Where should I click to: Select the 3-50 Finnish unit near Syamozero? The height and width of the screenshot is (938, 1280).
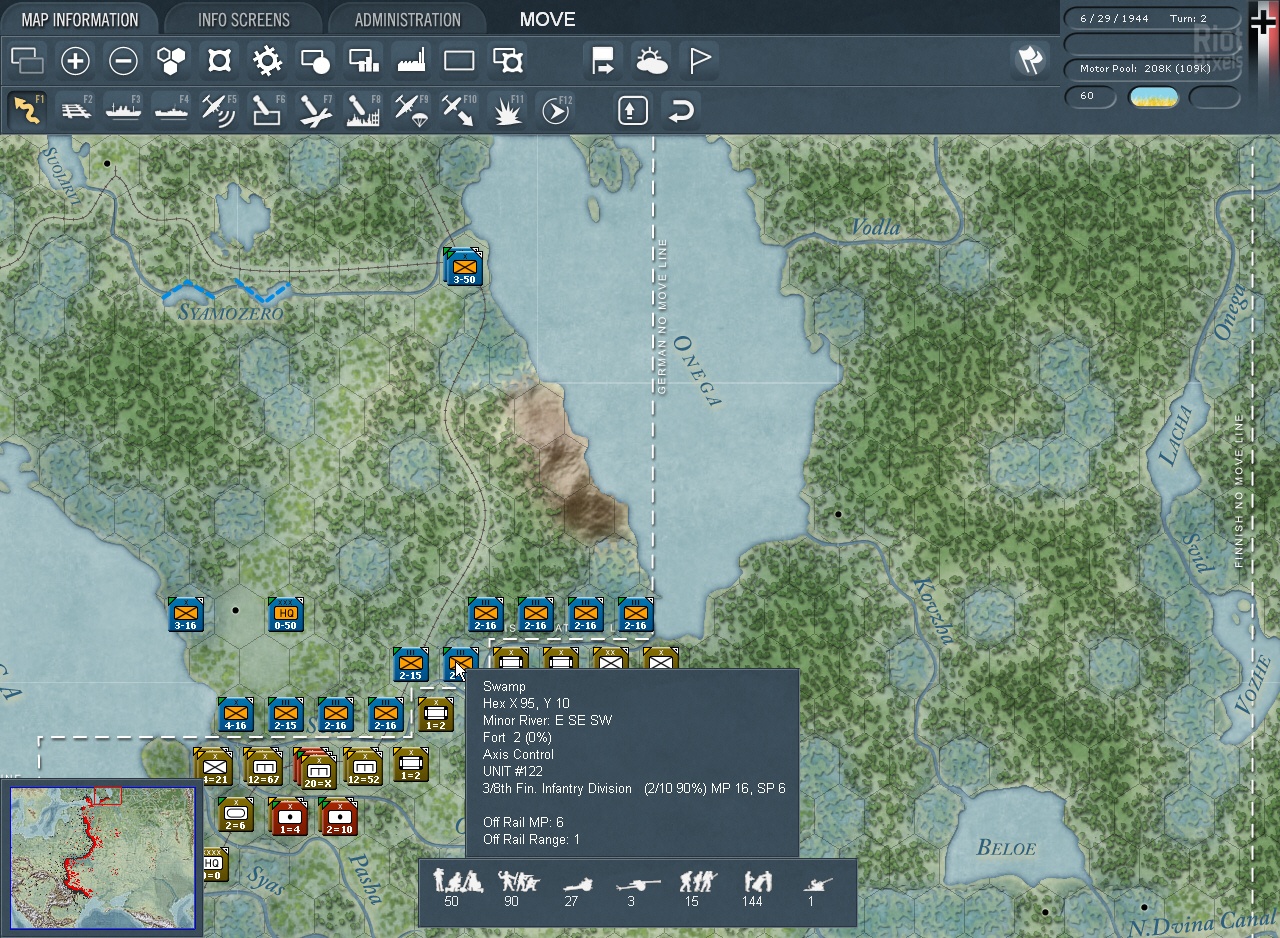pyautogui.click(x=464, y=267)
